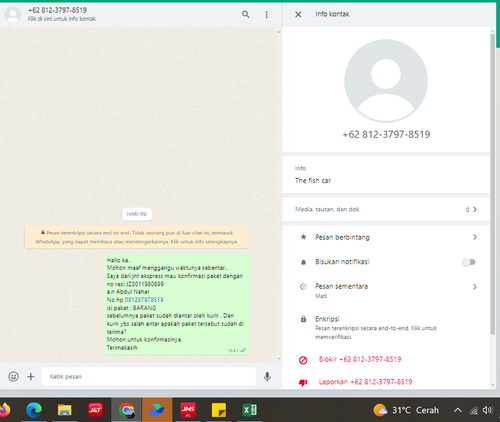Open Sticky Notes from taskbar

pos(219,410)
